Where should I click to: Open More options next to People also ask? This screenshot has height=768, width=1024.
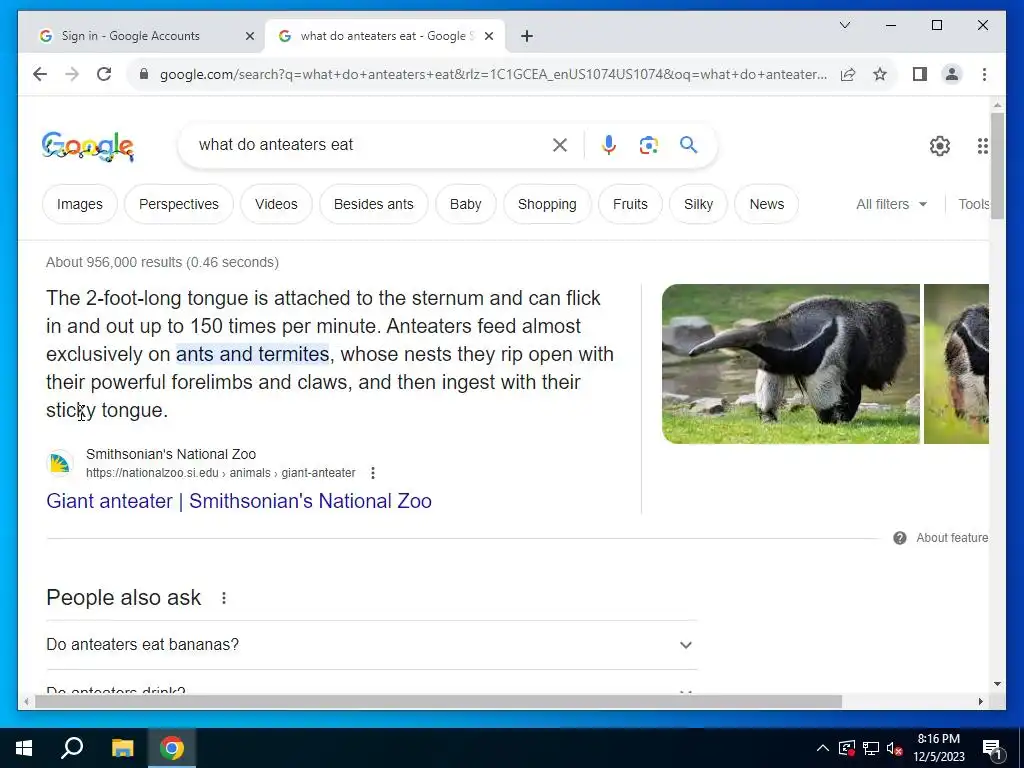point(223,598)
